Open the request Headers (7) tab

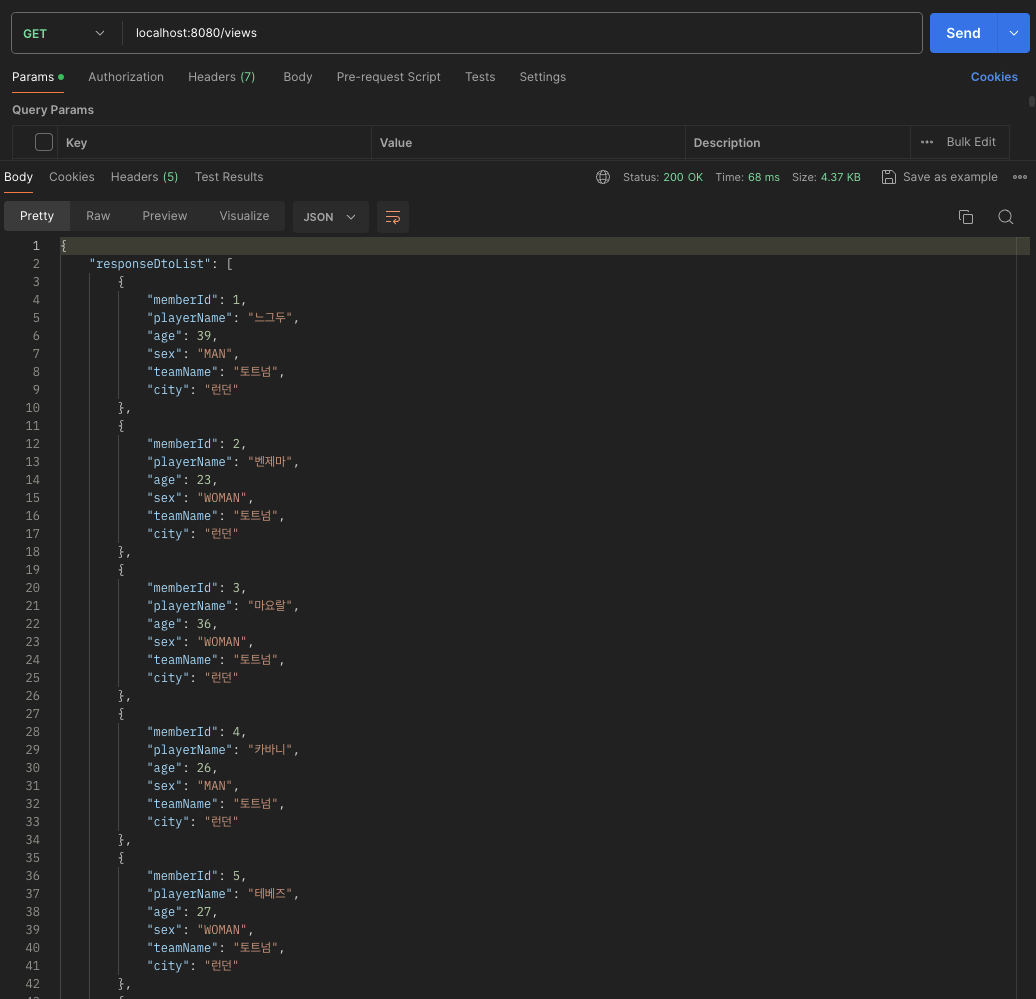coord(221,77)
